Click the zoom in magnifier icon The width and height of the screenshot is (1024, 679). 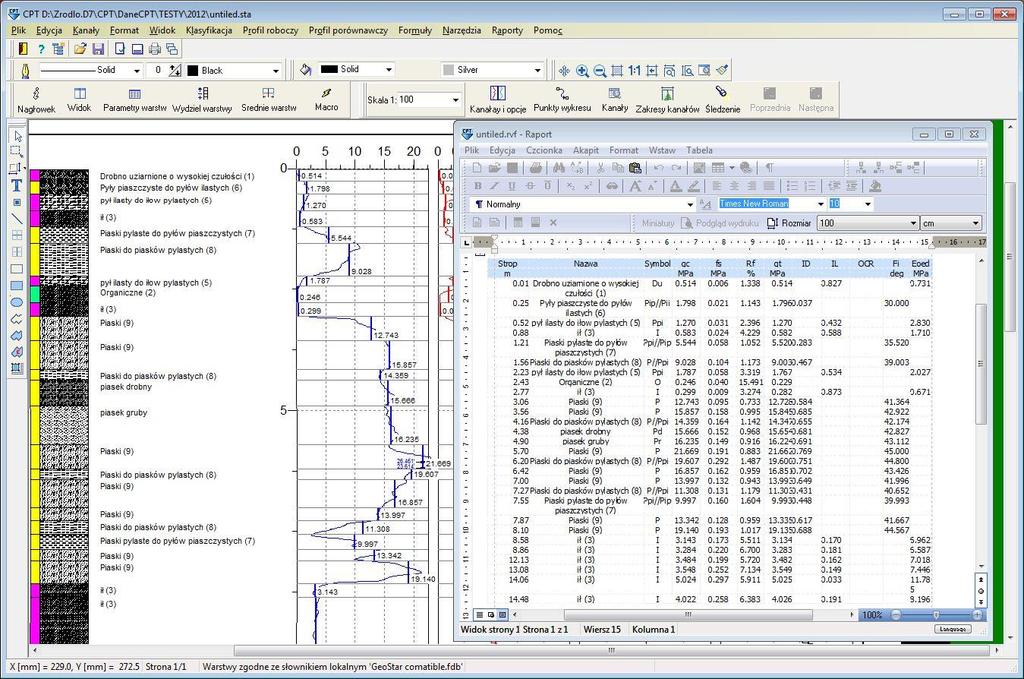click(x=582, y=71)
